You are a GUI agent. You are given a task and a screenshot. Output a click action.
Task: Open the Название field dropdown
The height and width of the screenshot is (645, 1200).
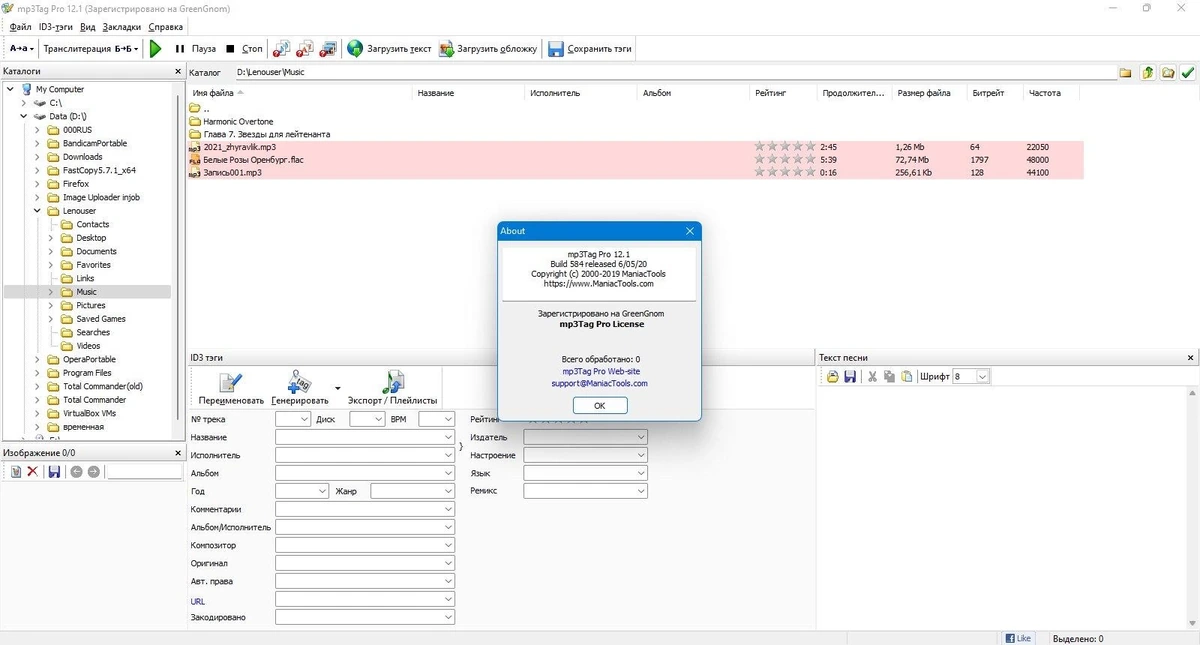[x=448, y=437]
